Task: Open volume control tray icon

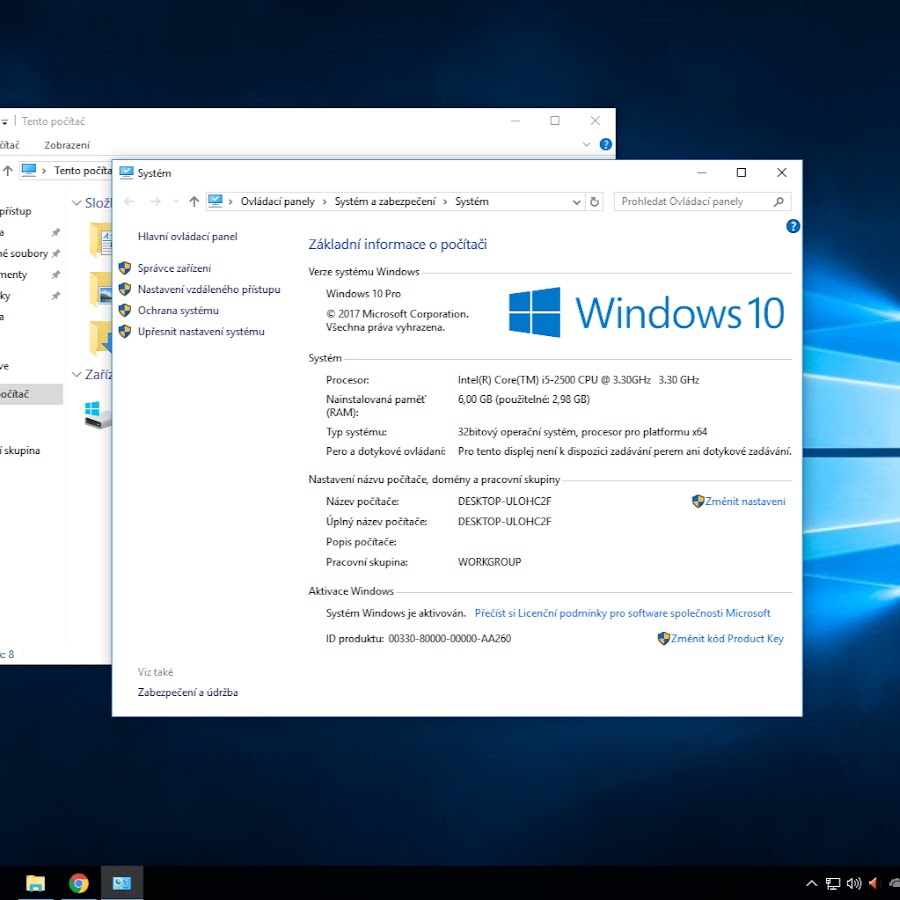Action: [x=854, y=883]
